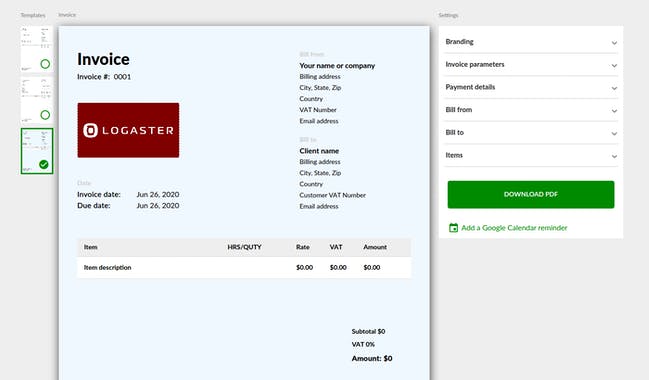Expand the Items section chevron
The image size is (649, 380).
tap(614, 156)
